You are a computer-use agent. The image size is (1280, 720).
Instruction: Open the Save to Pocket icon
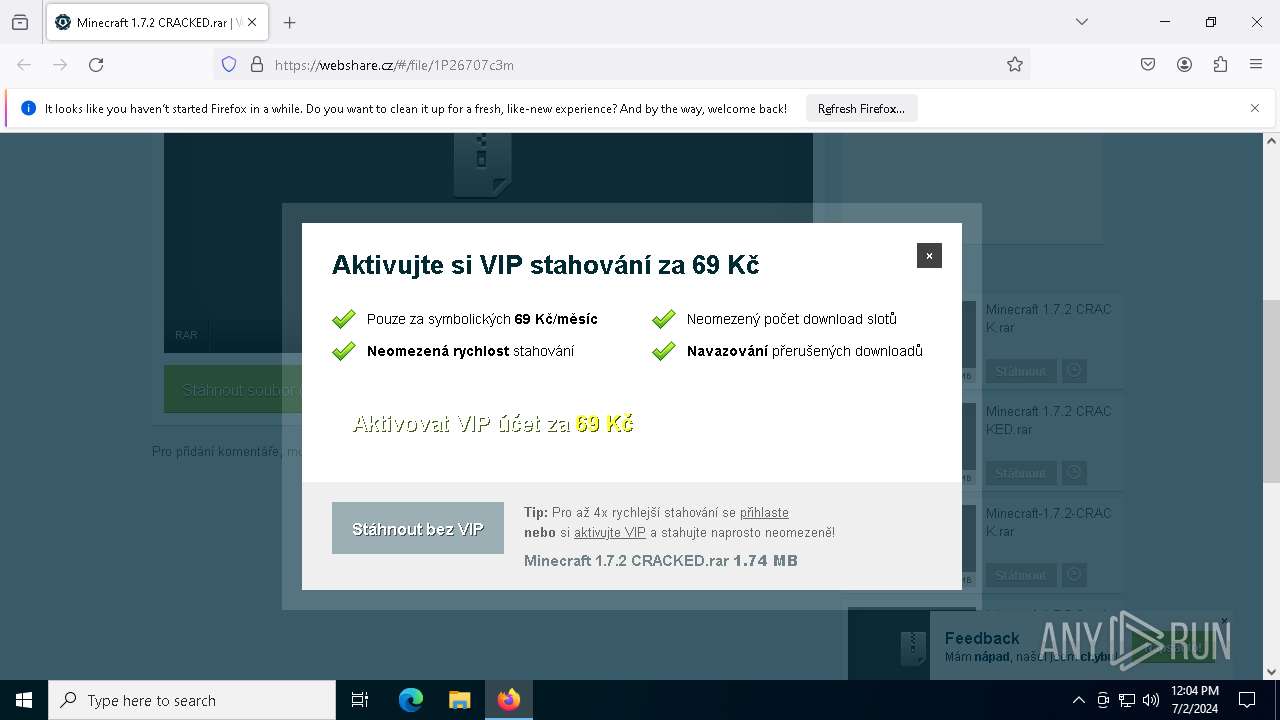pos(1148,65)
